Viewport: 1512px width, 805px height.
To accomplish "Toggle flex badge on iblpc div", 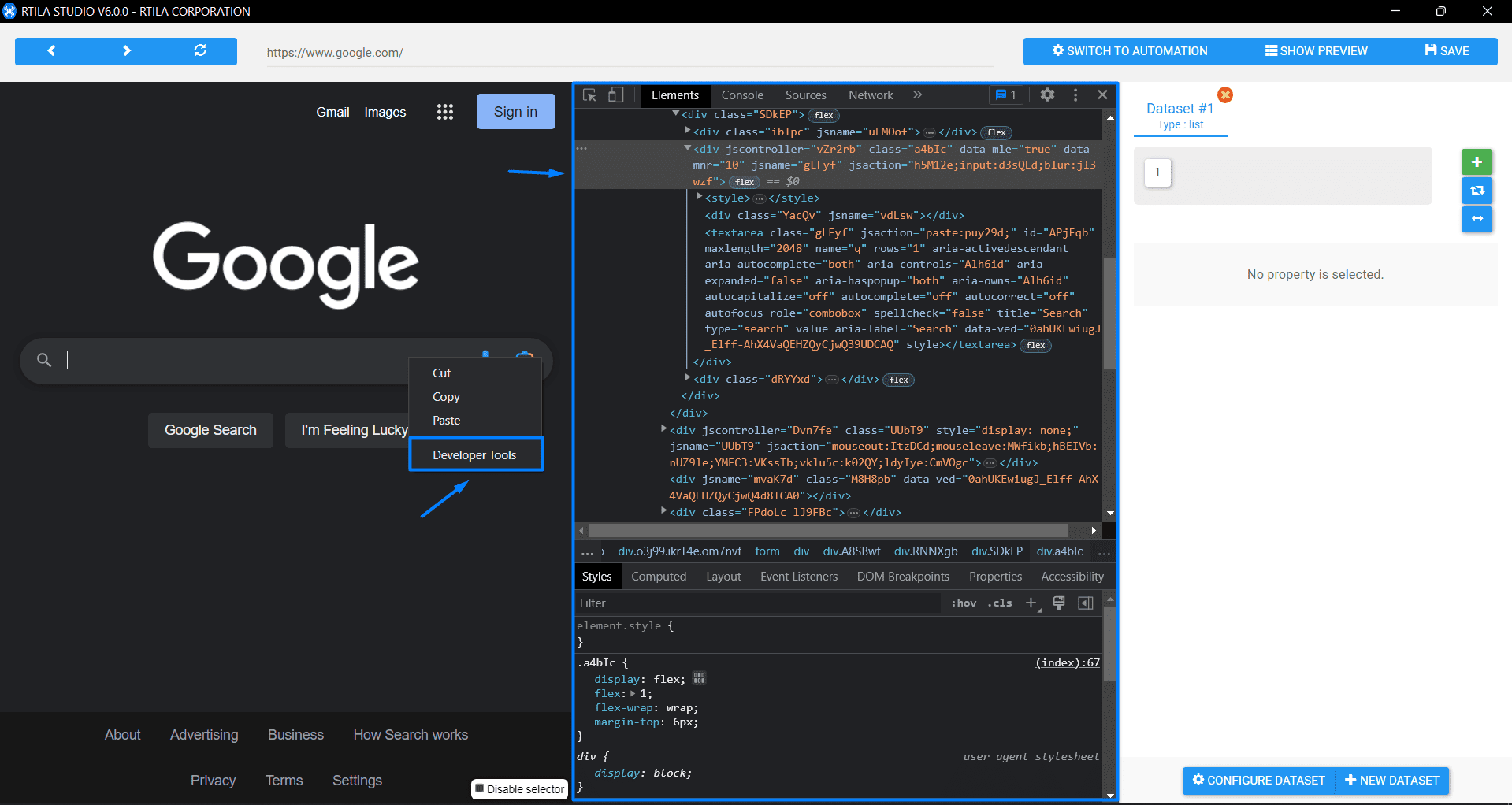I will [996, 132].
